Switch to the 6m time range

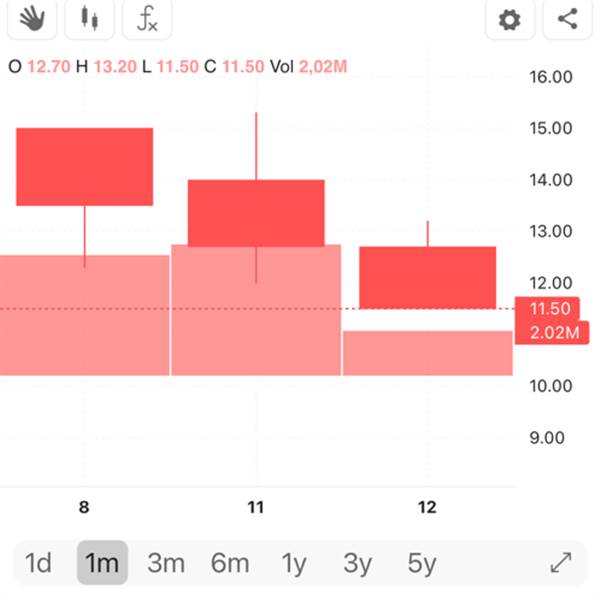tap(230, 563)
